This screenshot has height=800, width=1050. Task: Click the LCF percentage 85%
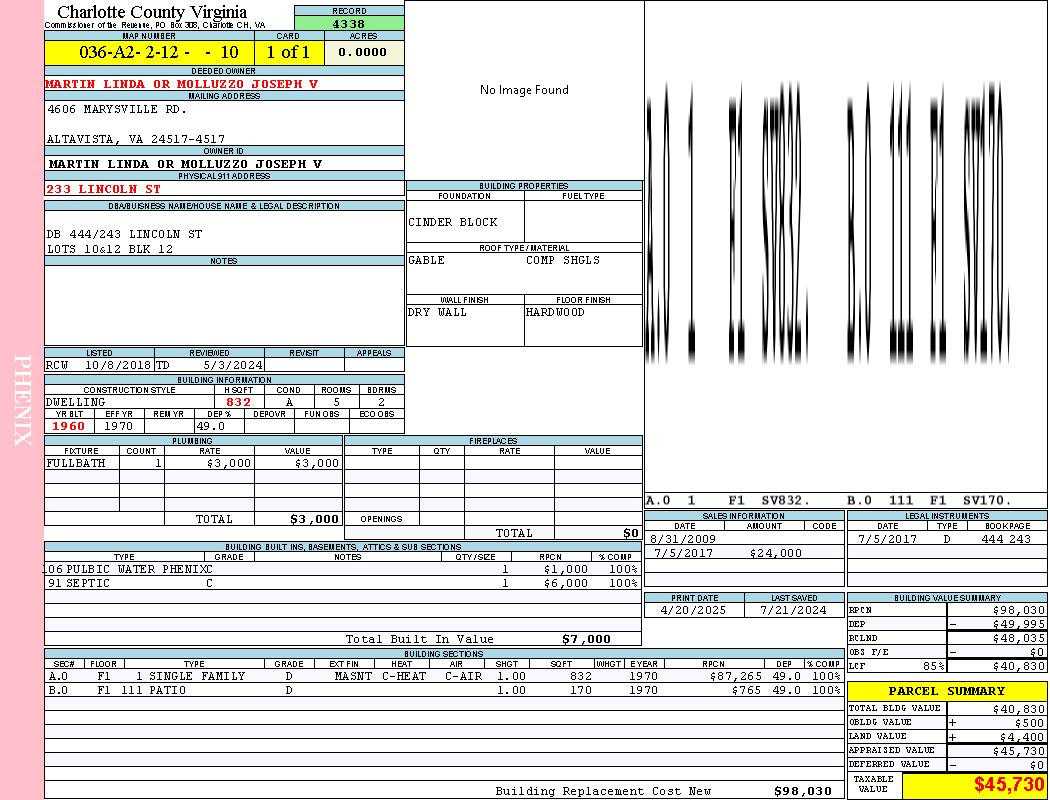coord(933,666)
